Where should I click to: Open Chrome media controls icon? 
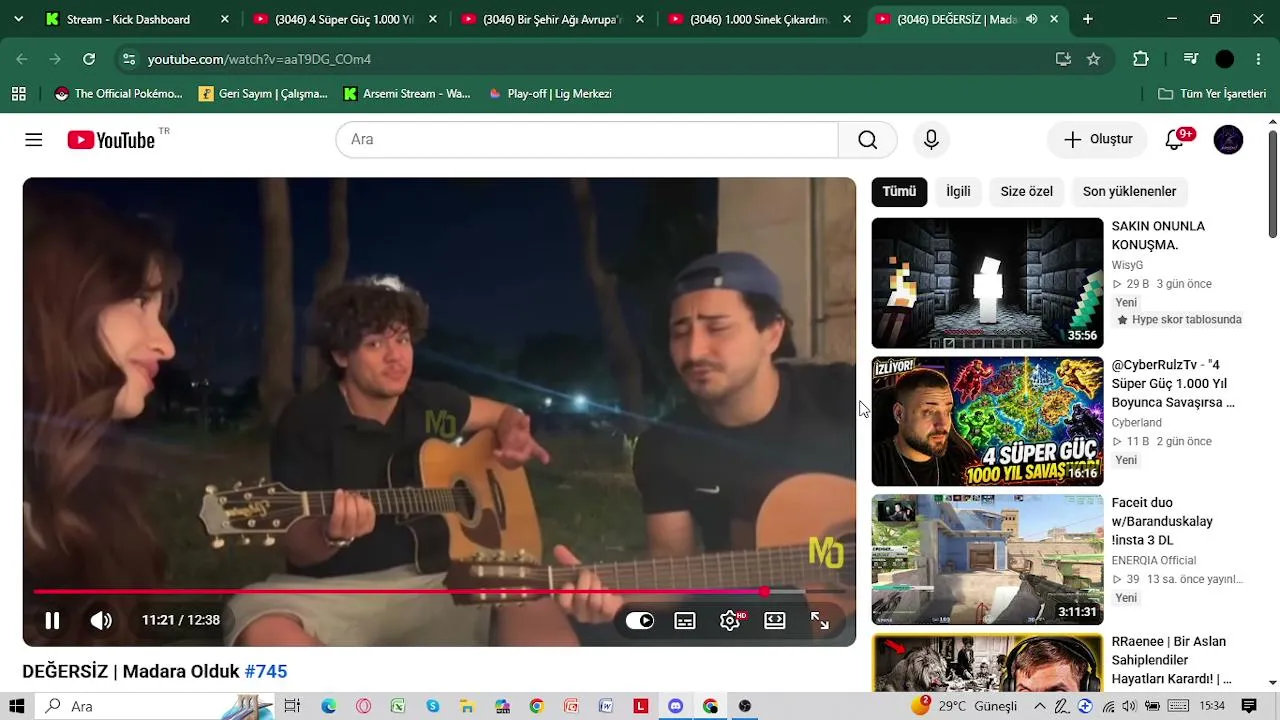[x=1190, y=59]
